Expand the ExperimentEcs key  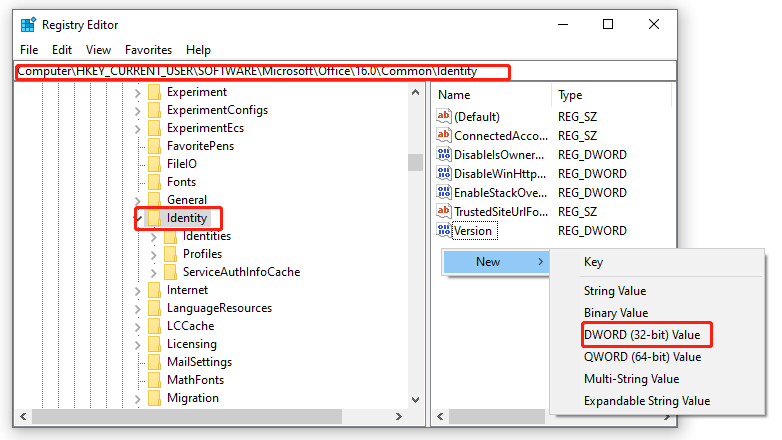pyautogui.click(x=138, y=129)
